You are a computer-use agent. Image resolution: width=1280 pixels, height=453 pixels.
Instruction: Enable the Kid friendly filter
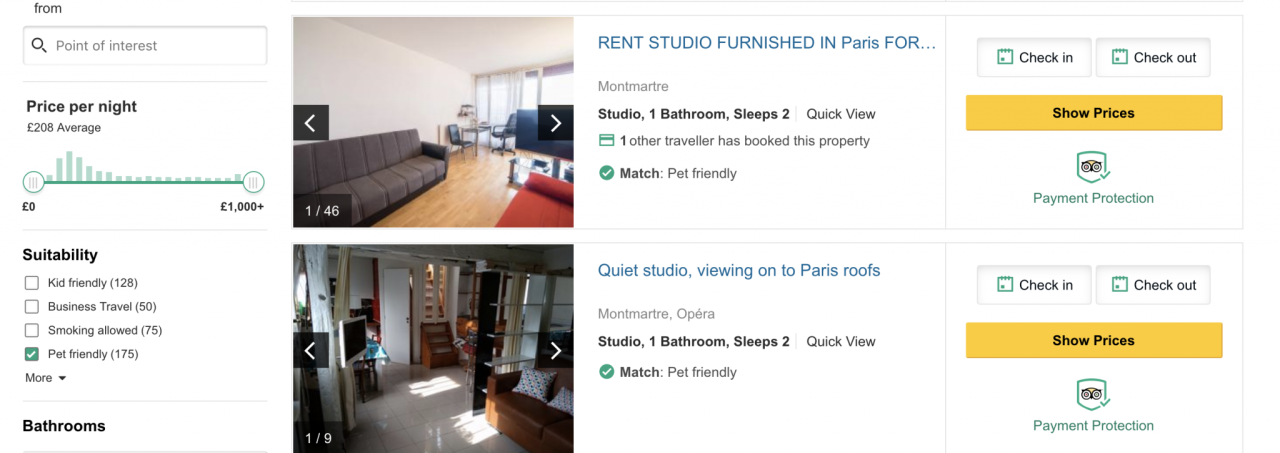pos(32,283)
